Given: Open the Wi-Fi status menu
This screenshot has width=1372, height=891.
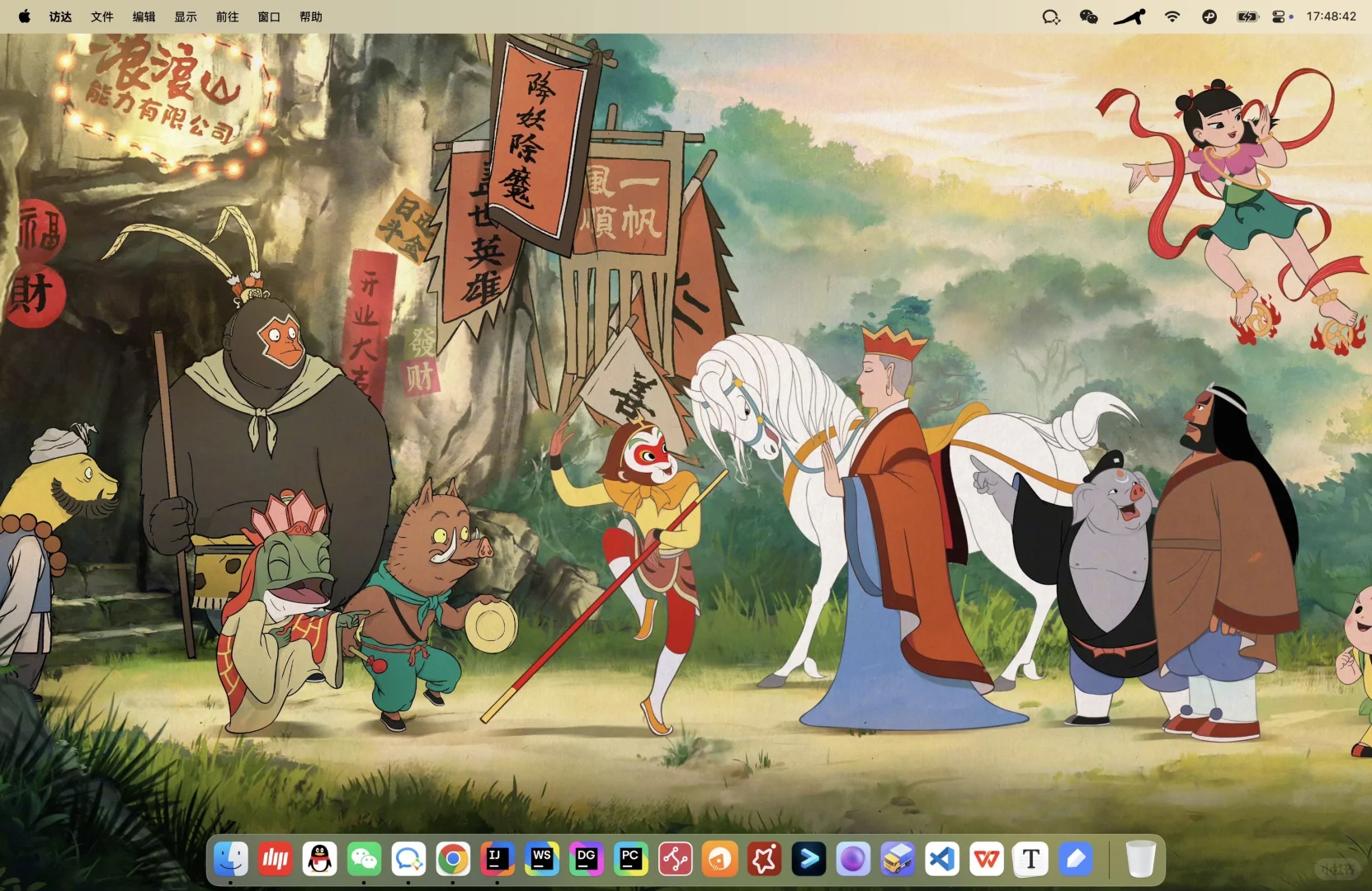Looking at the screenshot, I should click(1172, 16).
